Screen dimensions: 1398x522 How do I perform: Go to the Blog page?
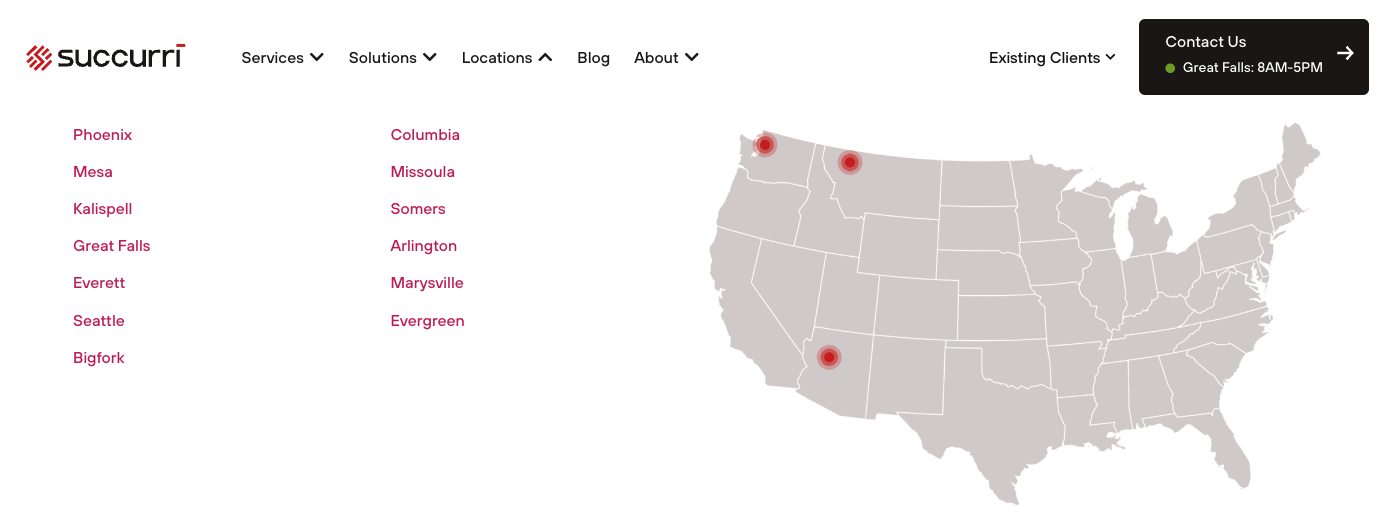pos(593,58)
